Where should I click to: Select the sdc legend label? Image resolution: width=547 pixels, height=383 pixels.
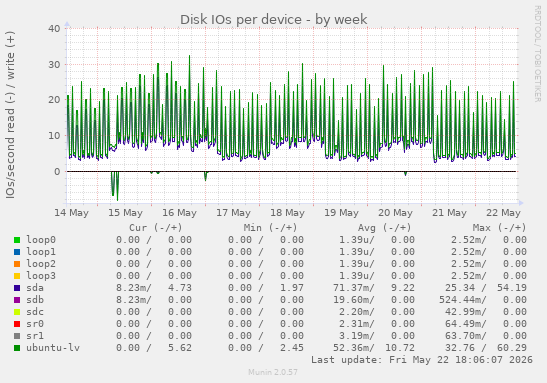click(35, 312)
